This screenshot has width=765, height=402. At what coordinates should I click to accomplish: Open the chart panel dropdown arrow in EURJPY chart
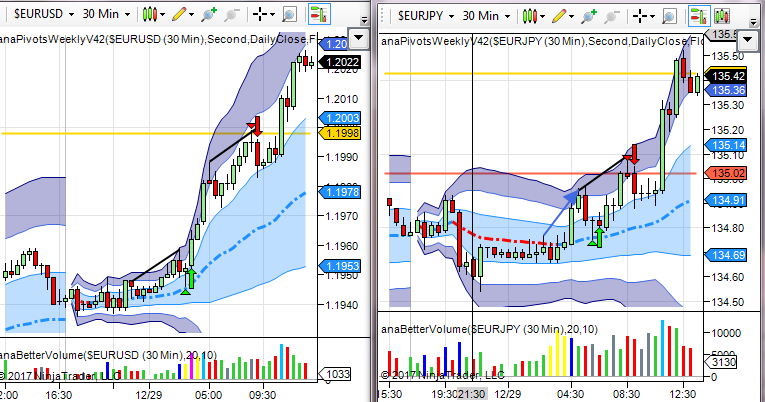[748, 40]
